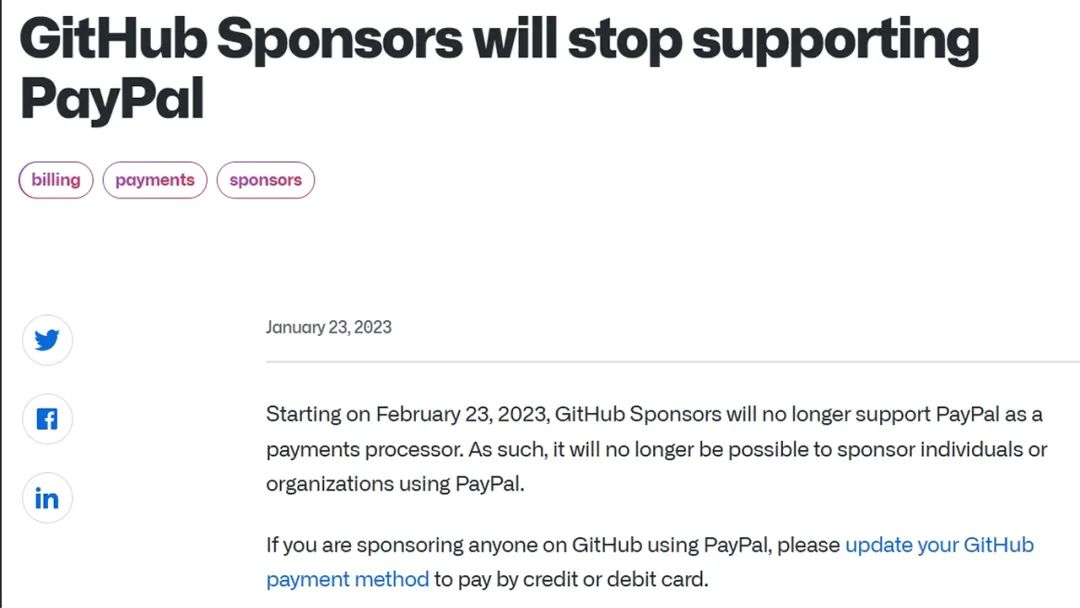Click the LinkedIn share icon
The height and width of the screenshot is (608, 1080).
tap(47, 498)
